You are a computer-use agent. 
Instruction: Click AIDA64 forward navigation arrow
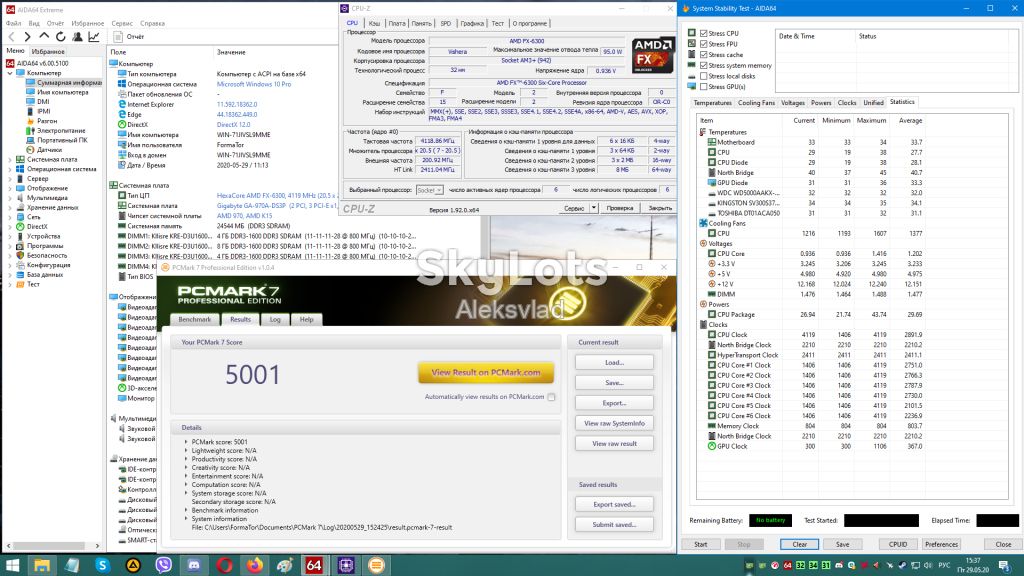click(27, 37)
